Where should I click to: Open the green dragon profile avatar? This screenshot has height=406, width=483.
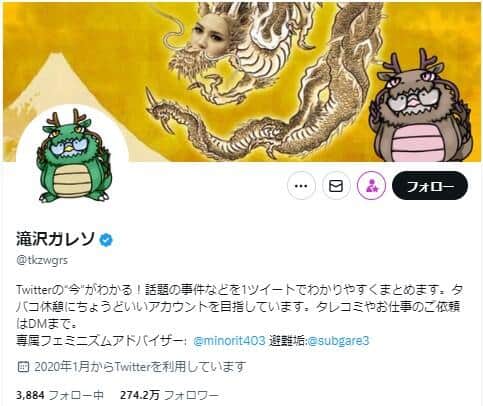(73, 157)
